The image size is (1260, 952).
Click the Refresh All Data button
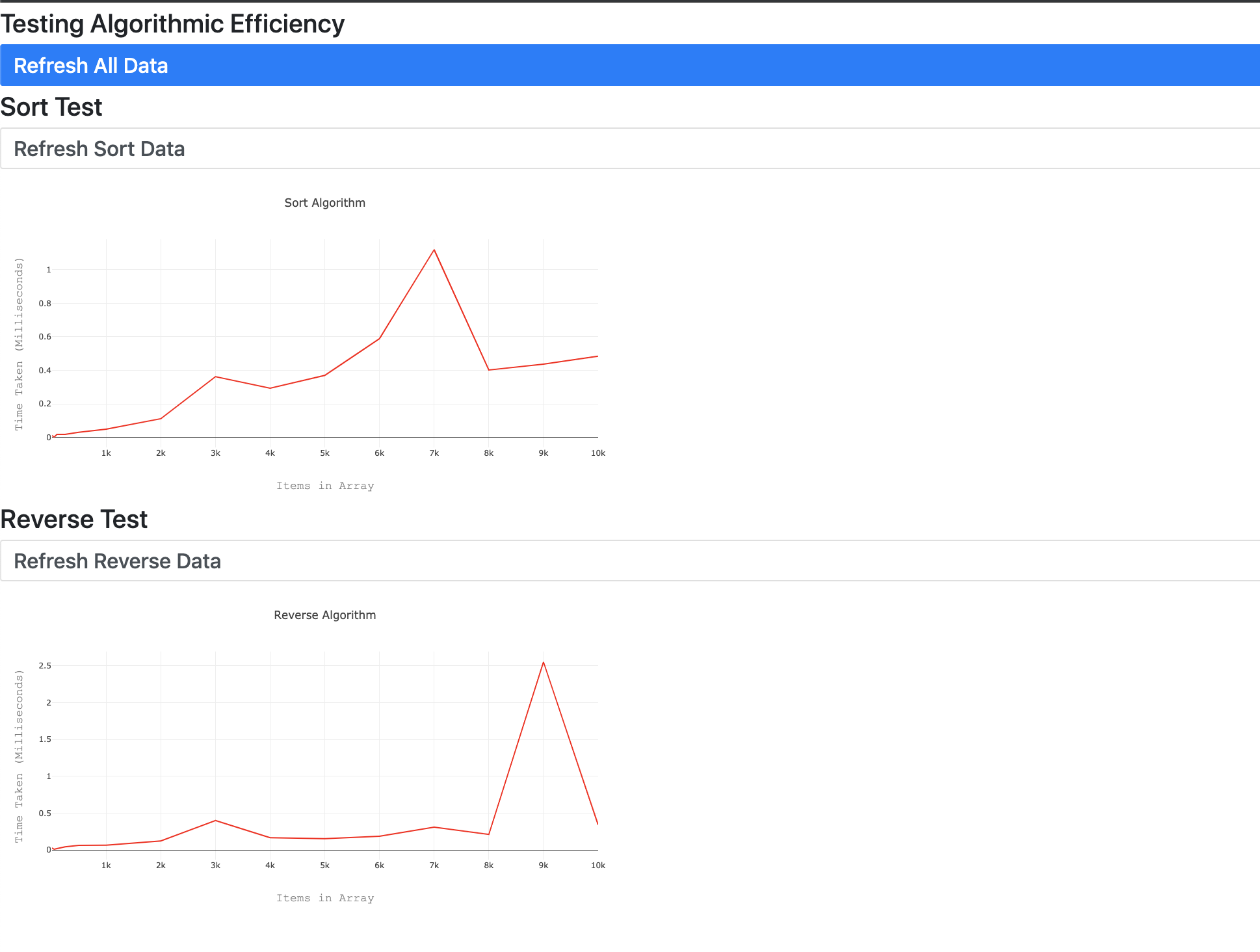click(629, 65)
